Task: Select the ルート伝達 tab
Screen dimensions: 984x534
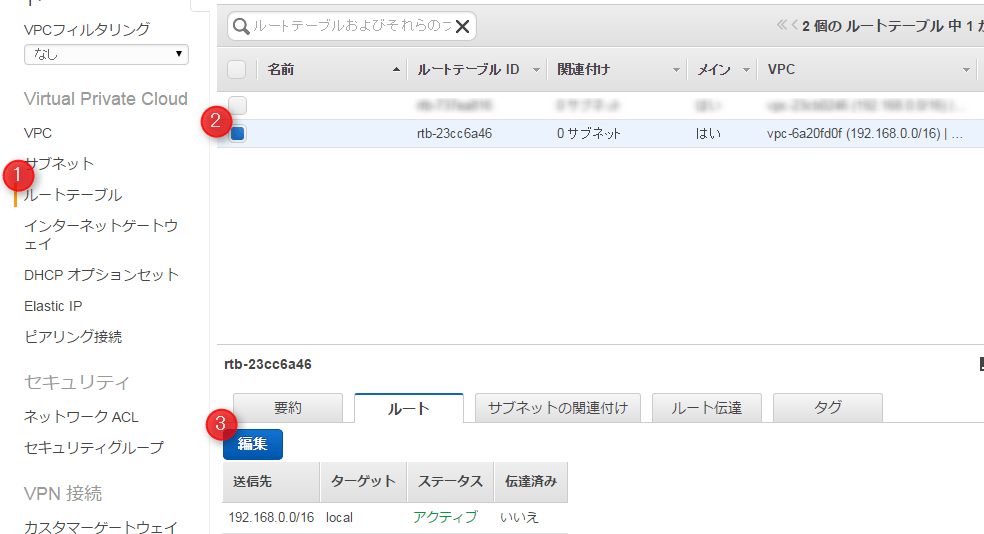Action: point(706,408)
